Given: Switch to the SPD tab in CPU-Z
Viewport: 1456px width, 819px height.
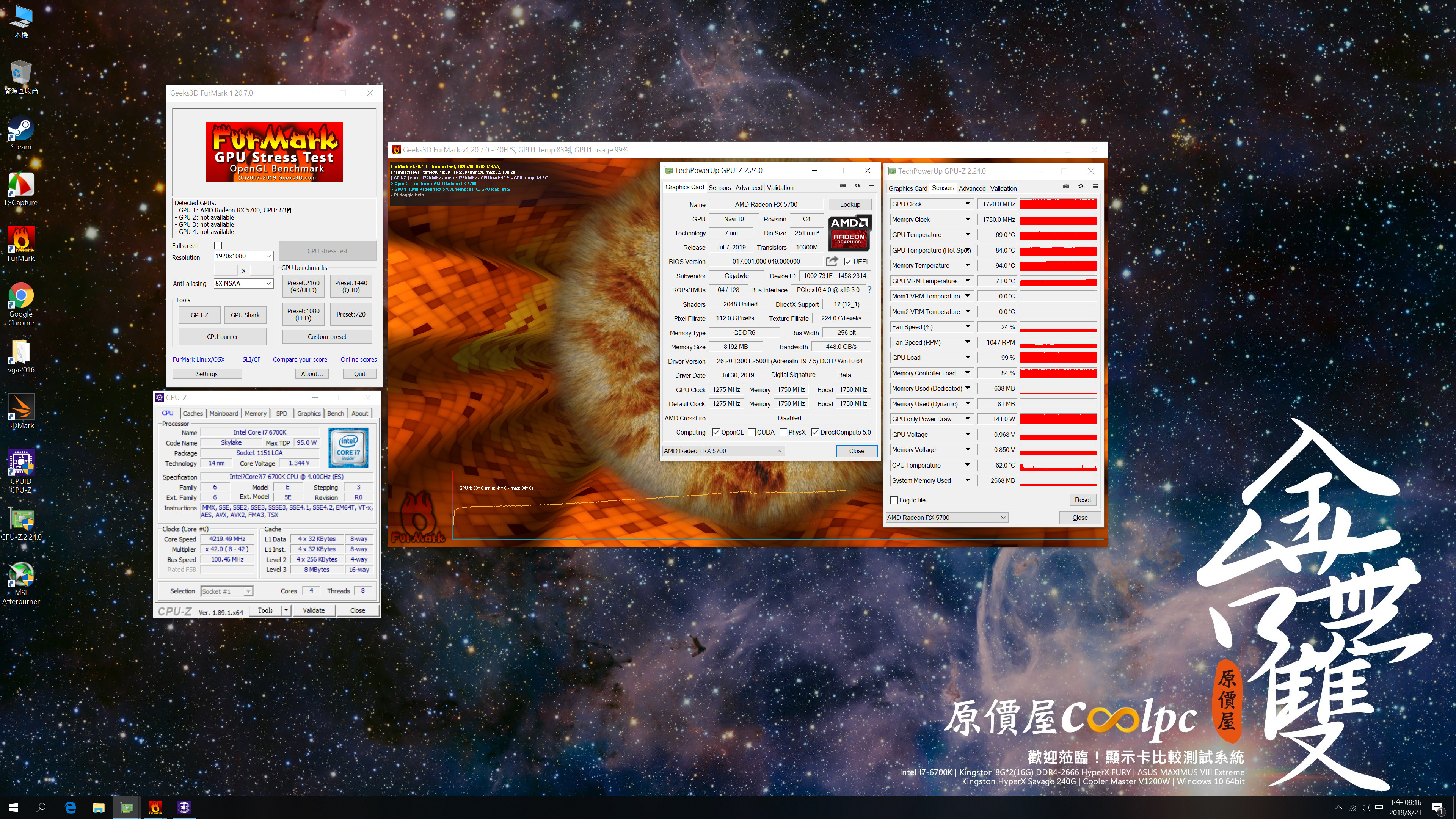Looking at the screenshot, I should click(x=281, y=414).
